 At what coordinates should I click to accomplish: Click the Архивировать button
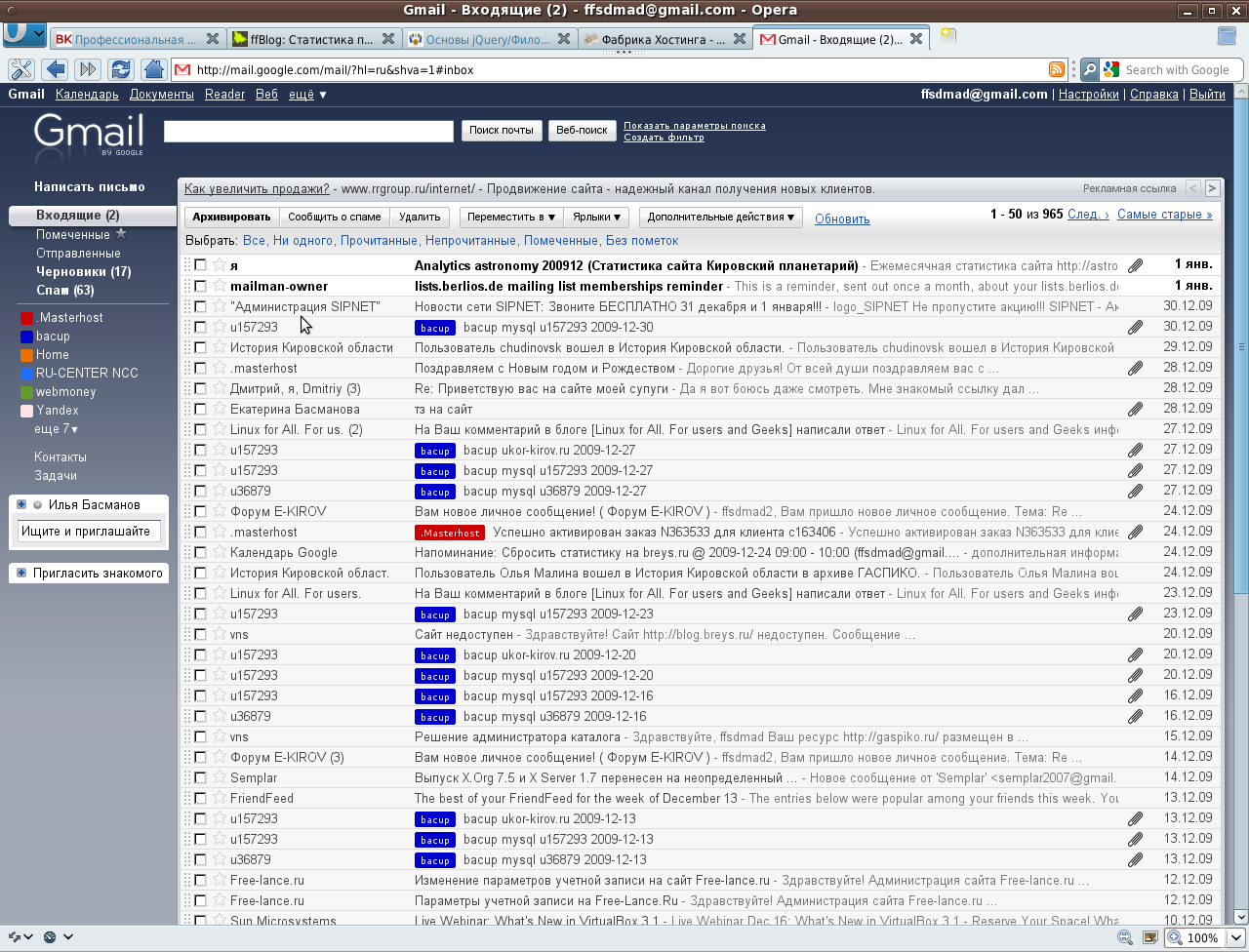[231, 218]
